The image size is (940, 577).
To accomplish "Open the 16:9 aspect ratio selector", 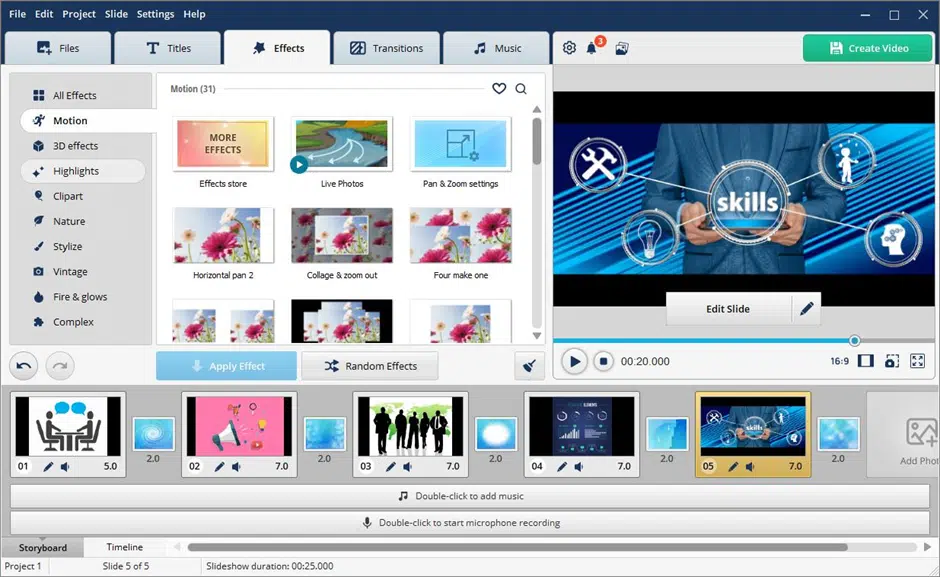I will tap(839, 361).
